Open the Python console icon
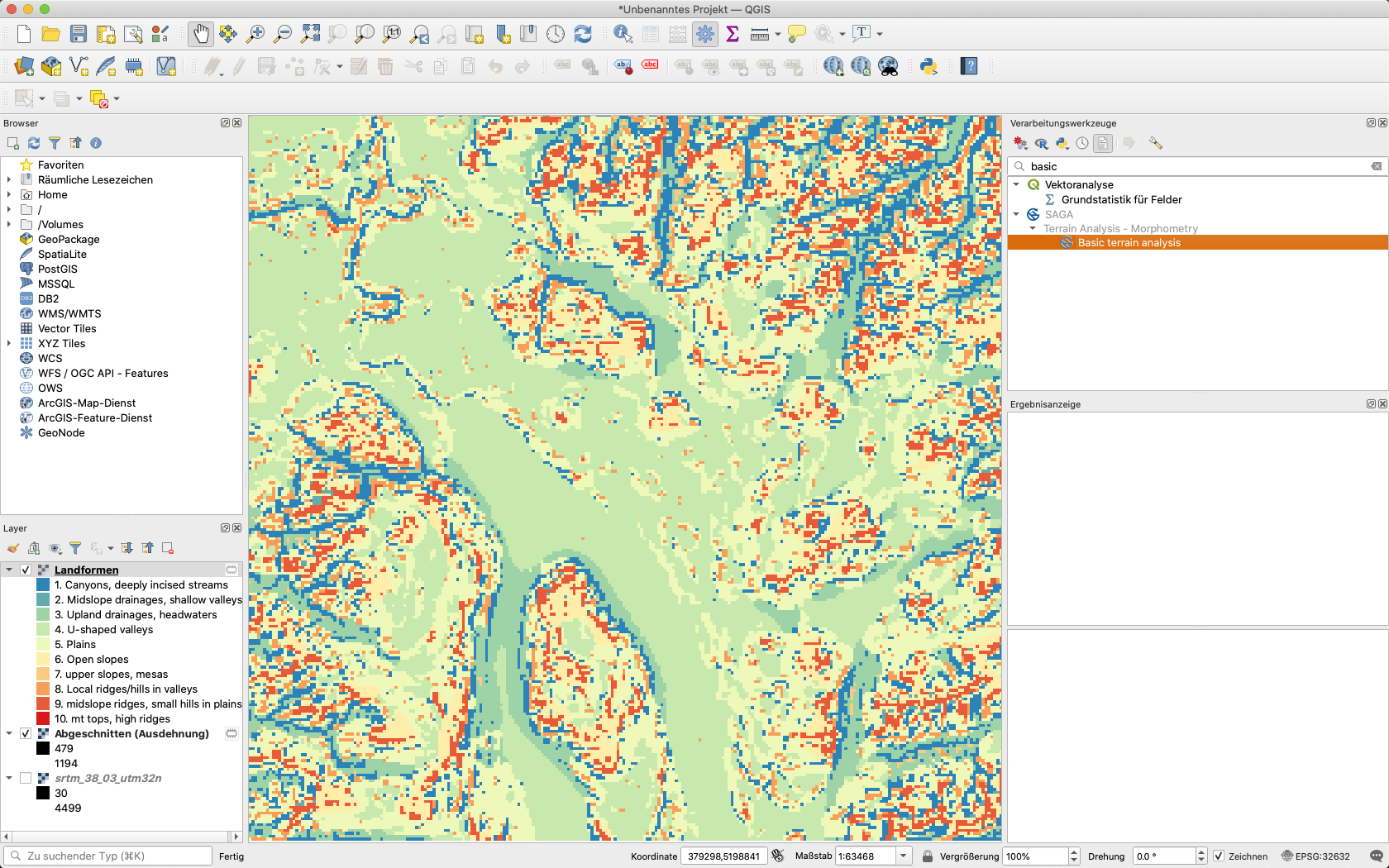 (928, 66)
